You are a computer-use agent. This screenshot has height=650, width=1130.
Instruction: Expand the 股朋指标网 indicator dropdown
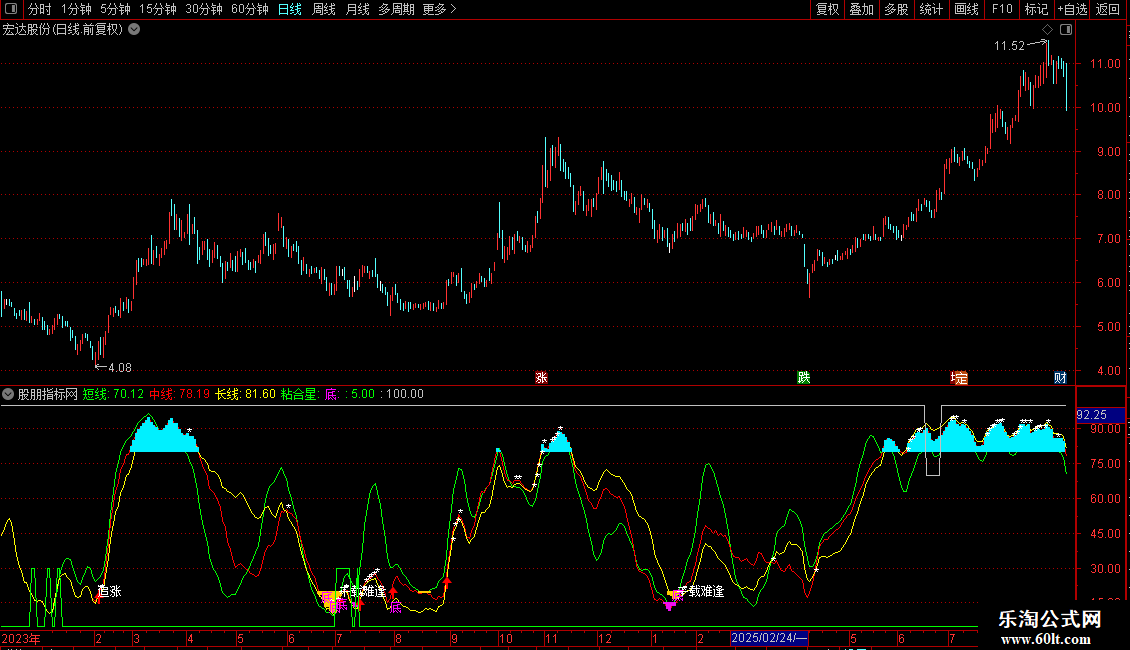[9, 394]
